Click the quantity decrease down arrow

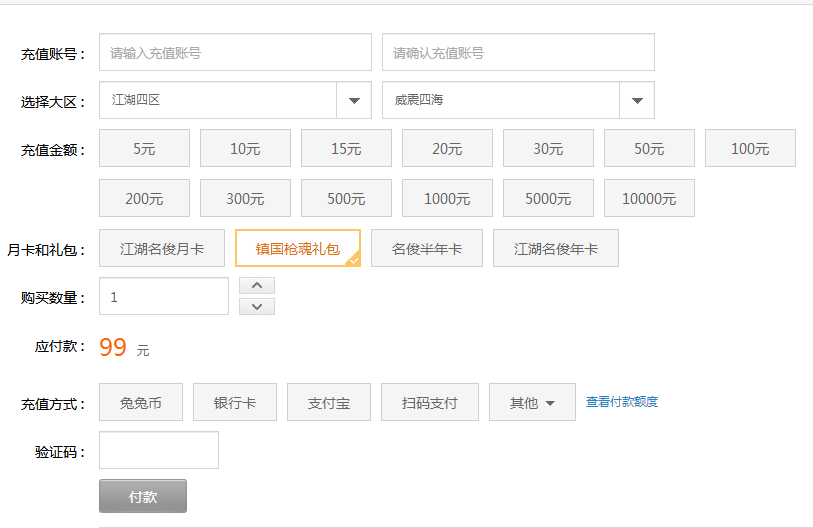click(x=257, y=306)
